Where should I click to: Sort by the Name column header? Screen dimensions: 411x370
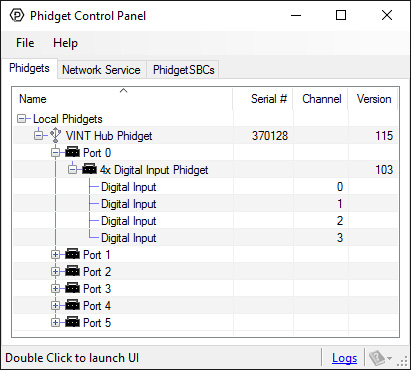click(123, 99)
